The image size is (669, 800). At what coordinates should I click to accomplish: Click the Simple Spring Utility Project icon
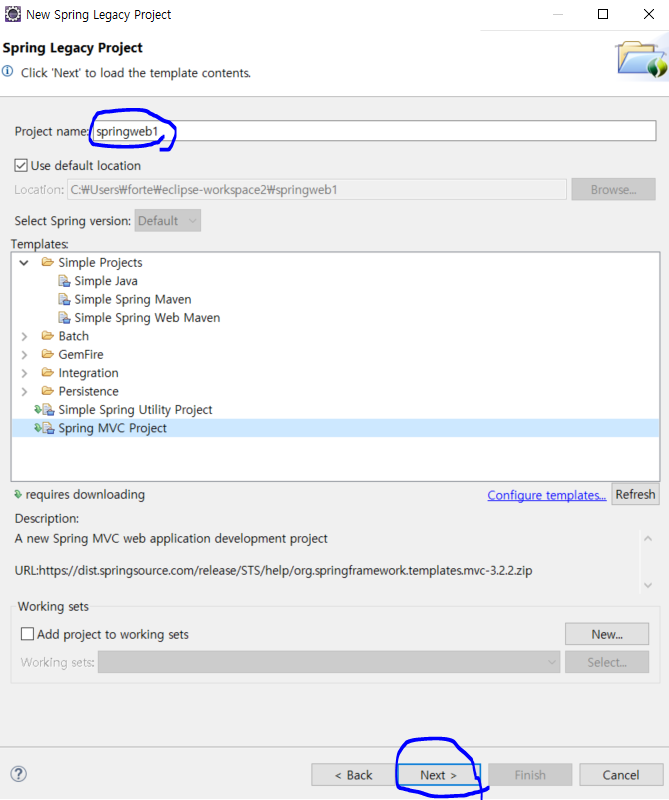point(44,410)
